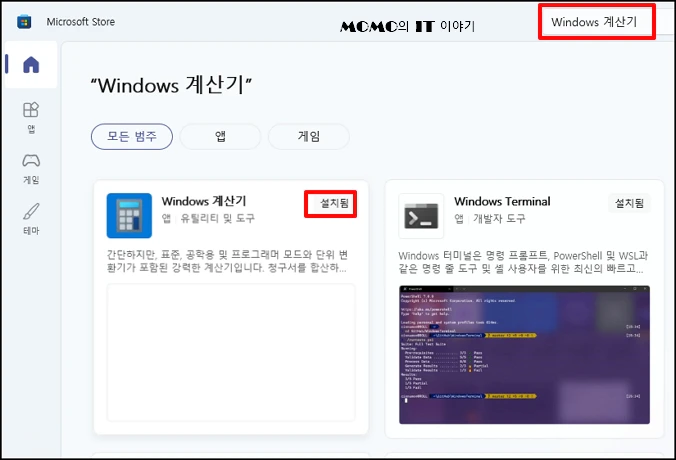Screen dimensions: 676x460
Task: Click the 유틸리티 및 도구 category text
Action: point(217,219)
